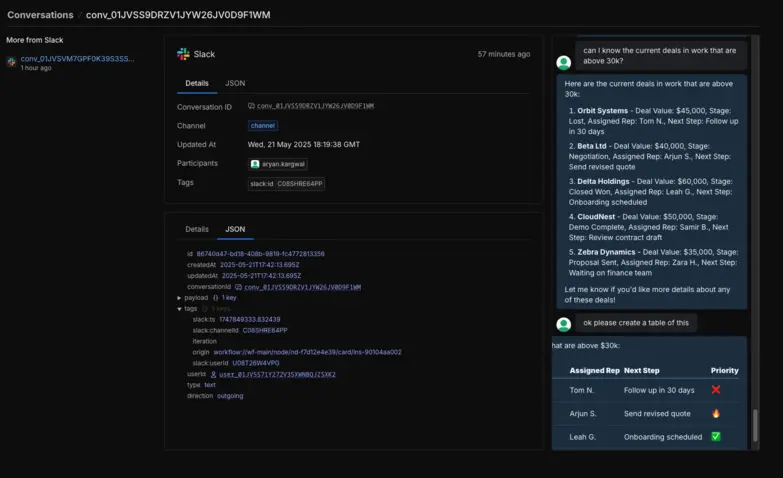This screenshot has width=783, height=478.
Task: Click the 'More from Slack' heading
Action: pyautogui.click(x=34, y=40)
